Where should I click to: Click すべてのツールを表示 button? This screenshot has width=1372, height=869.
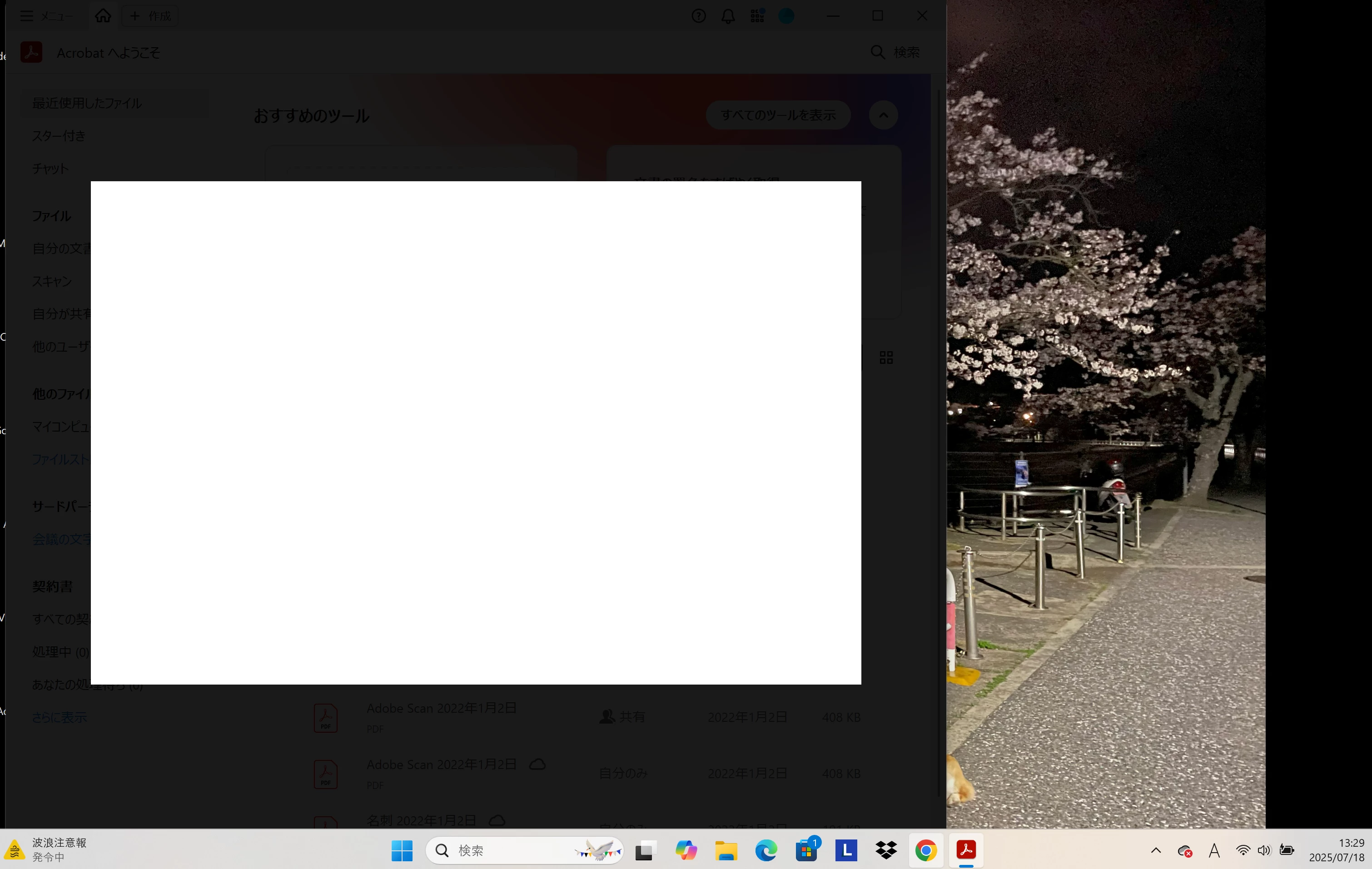tap(778, 115)
